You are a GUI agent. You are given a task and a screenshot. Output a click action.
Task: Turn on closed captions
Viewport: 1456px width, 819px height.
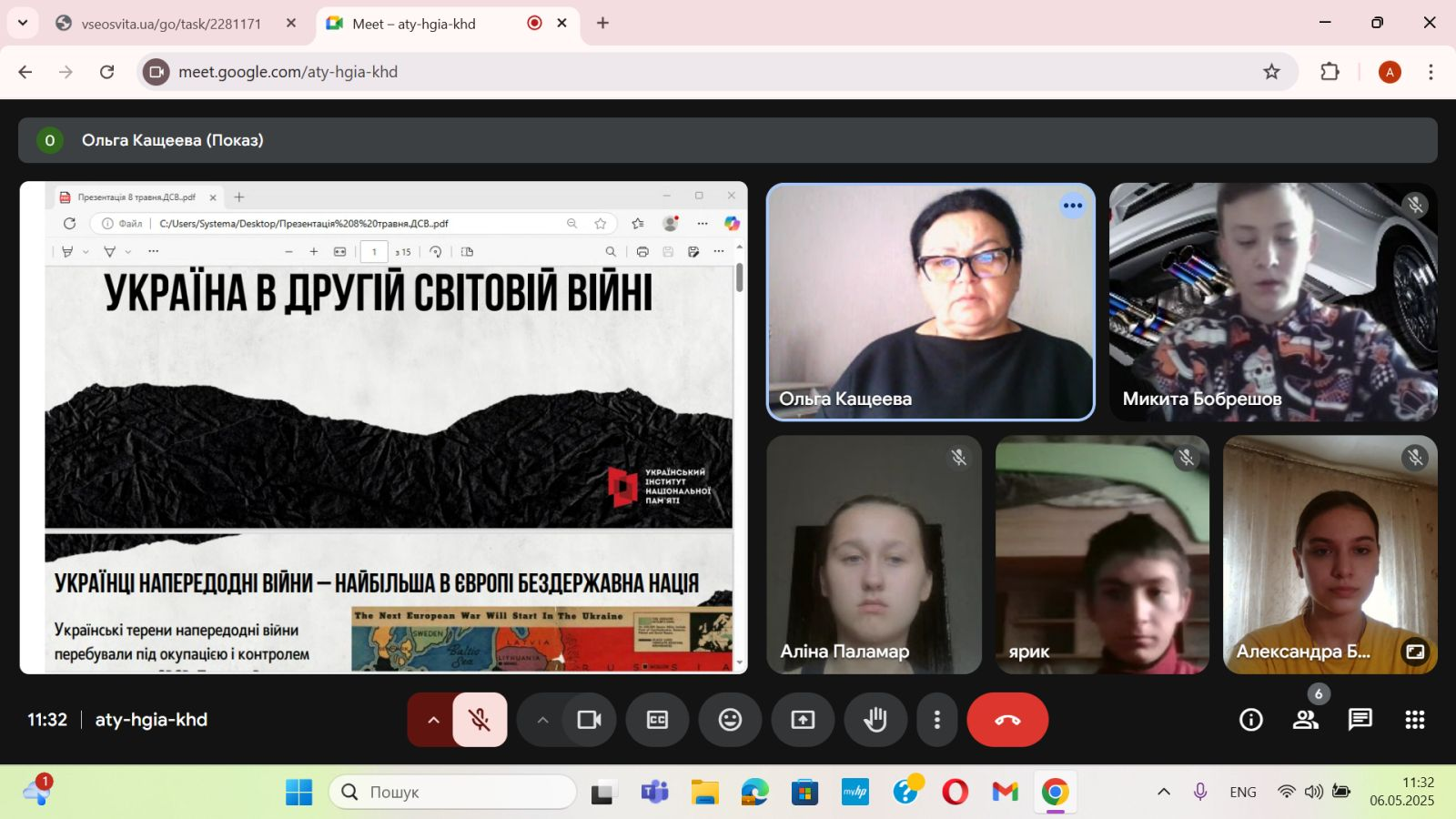[657, 720]
